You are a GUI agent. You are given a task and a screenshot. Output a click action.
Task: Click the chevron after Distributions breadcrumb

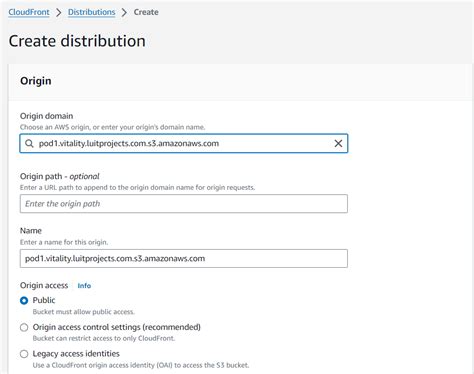(124, 13)
